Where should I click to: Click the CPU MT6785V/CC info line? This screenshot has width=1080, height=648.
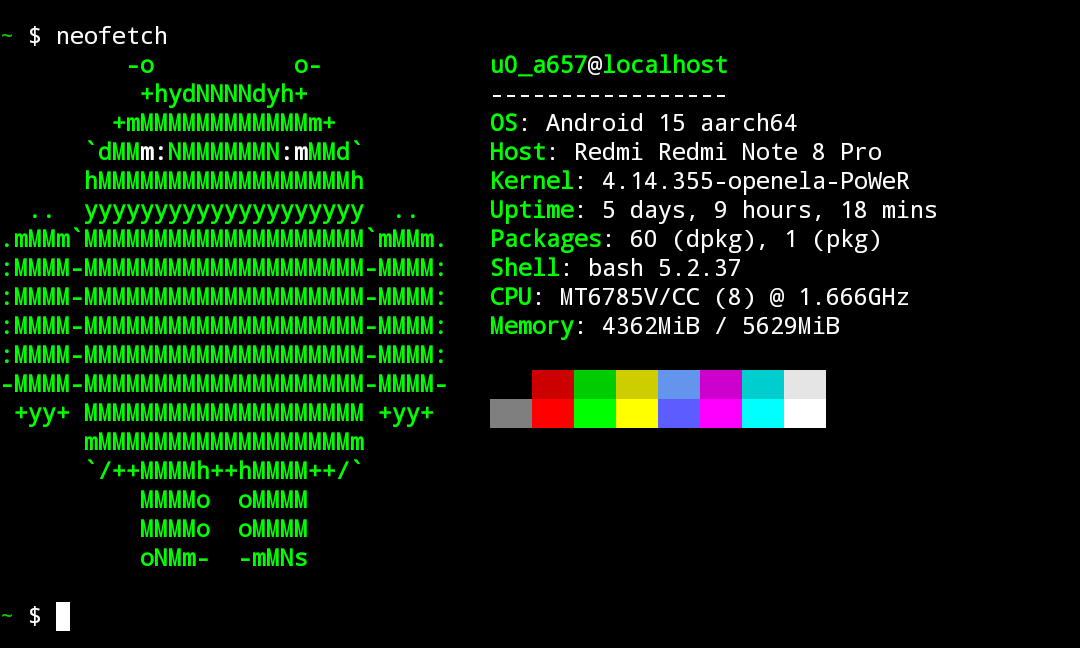[x=699, y=298]
